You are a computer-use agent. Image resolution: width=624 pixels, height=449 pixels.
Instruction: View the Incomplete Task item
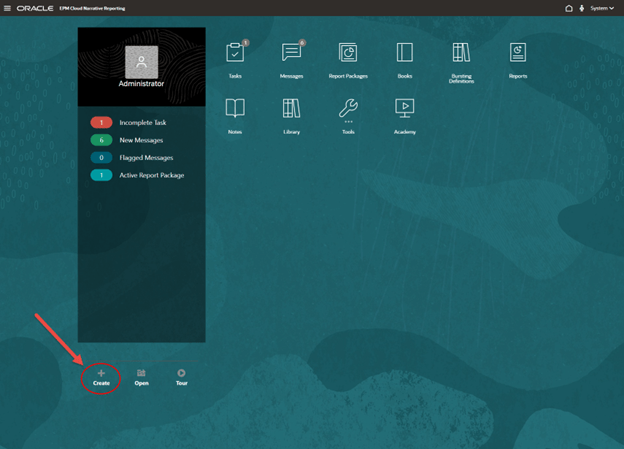tap(142, 123)
